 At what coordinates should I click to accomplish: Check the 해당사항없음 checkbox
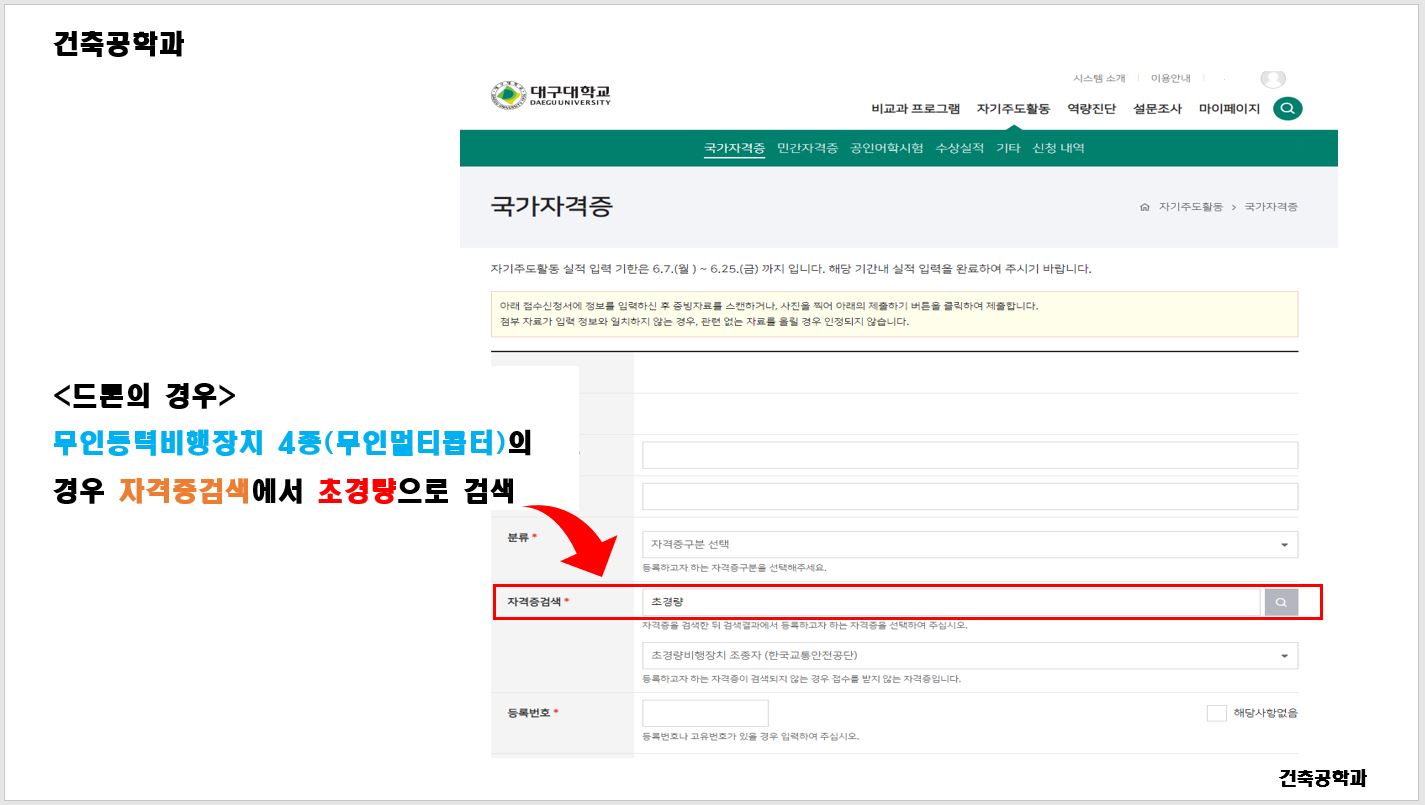click(x=1216, y=713)
